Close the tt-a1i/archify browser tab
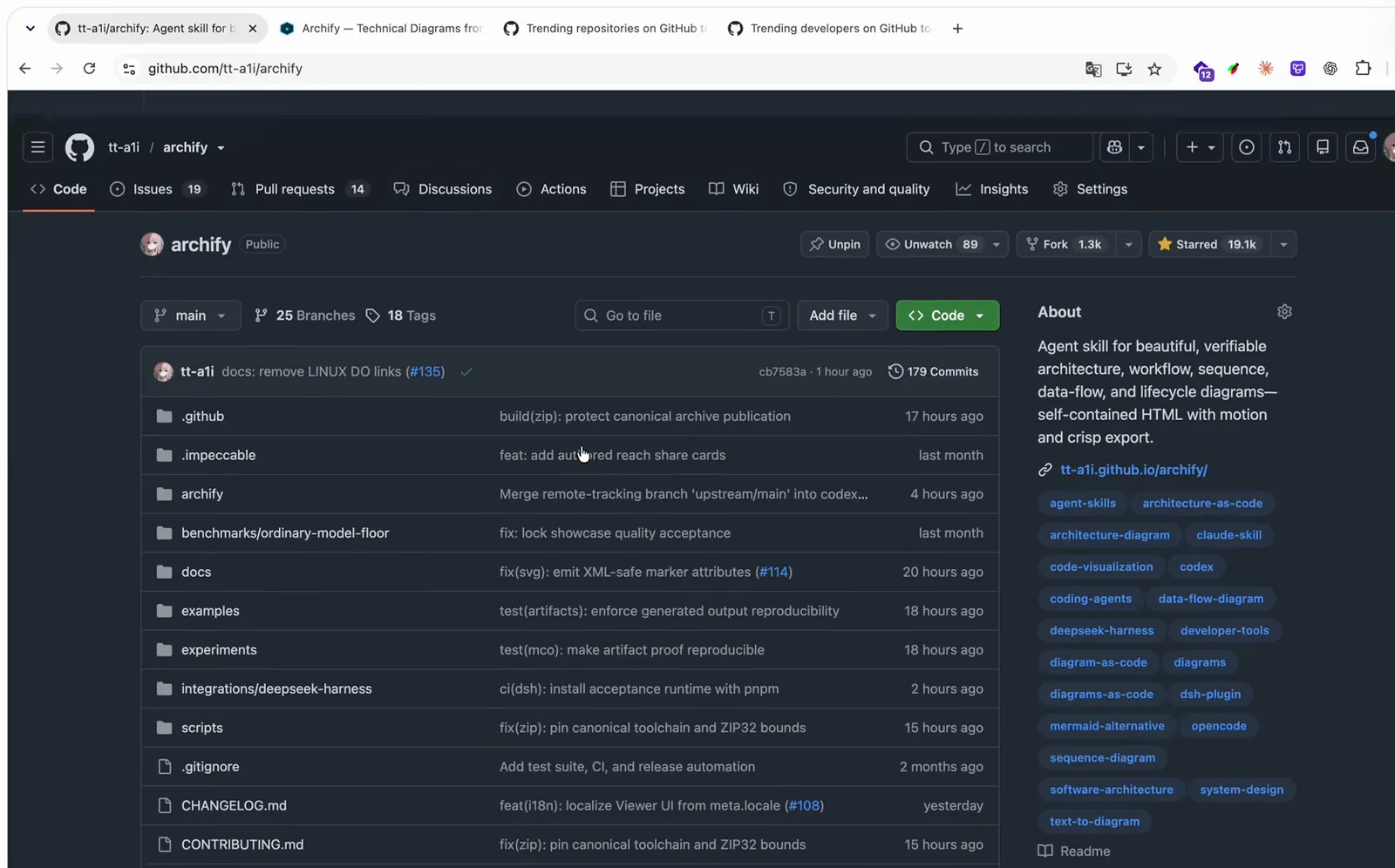 point(252,28)
